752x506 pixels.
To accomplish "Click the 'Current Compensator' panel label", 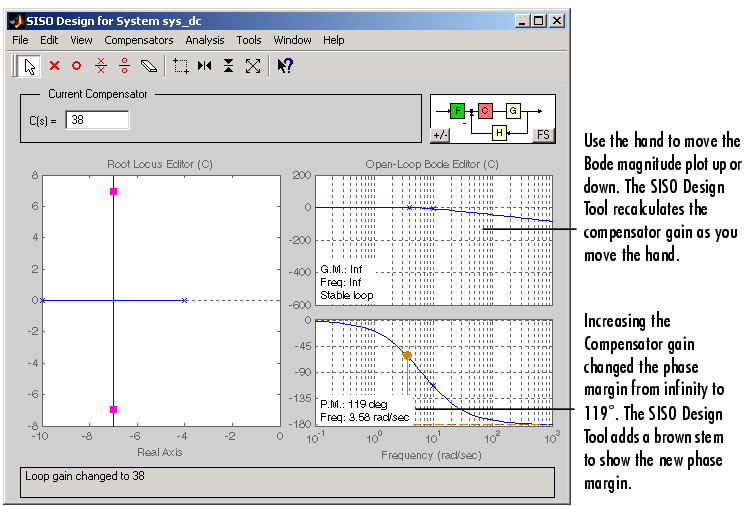I will click(x=98, y=94).
